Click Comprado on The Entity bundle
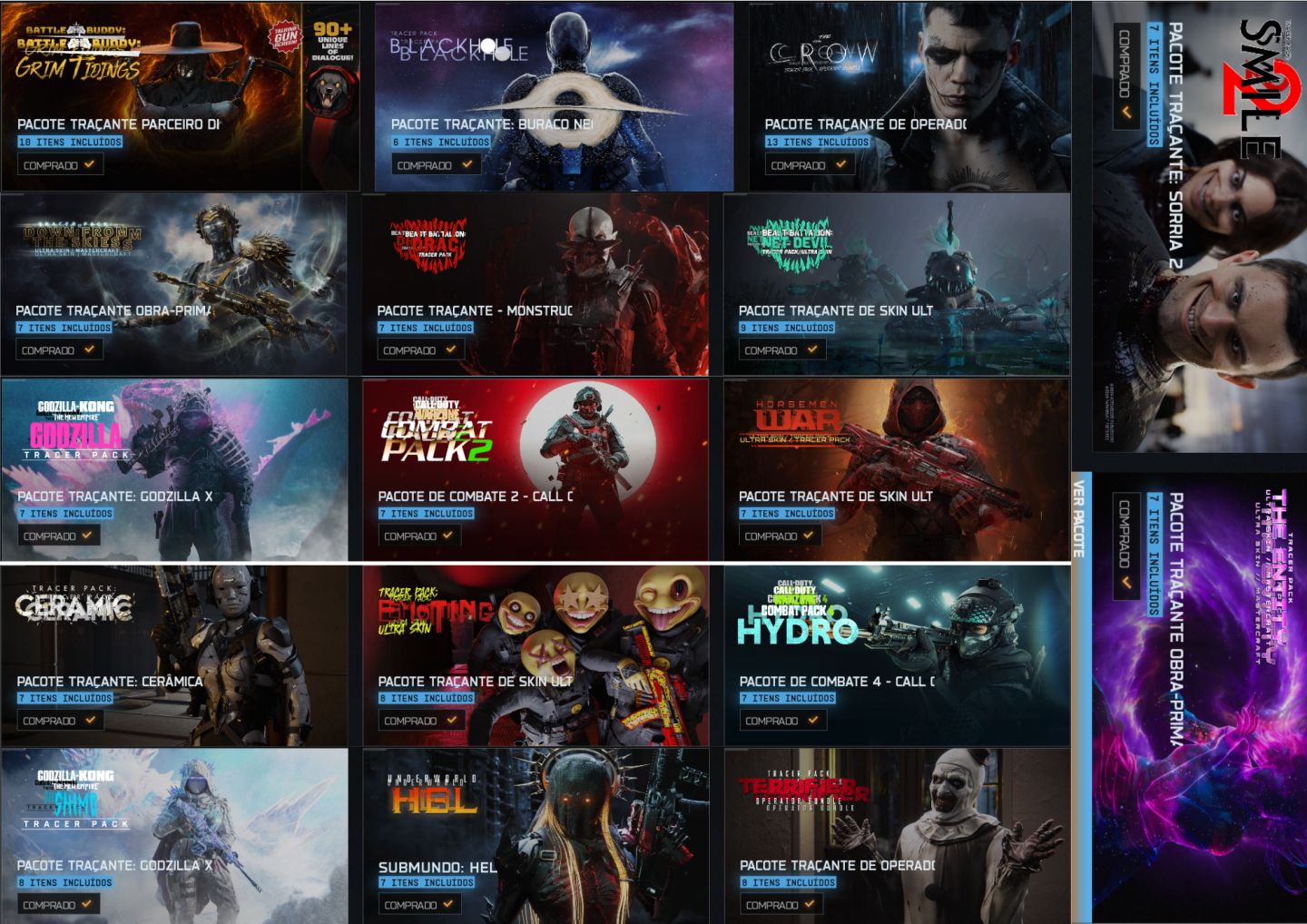This screenshot has height=924, width=1307. coord(1126,545)
